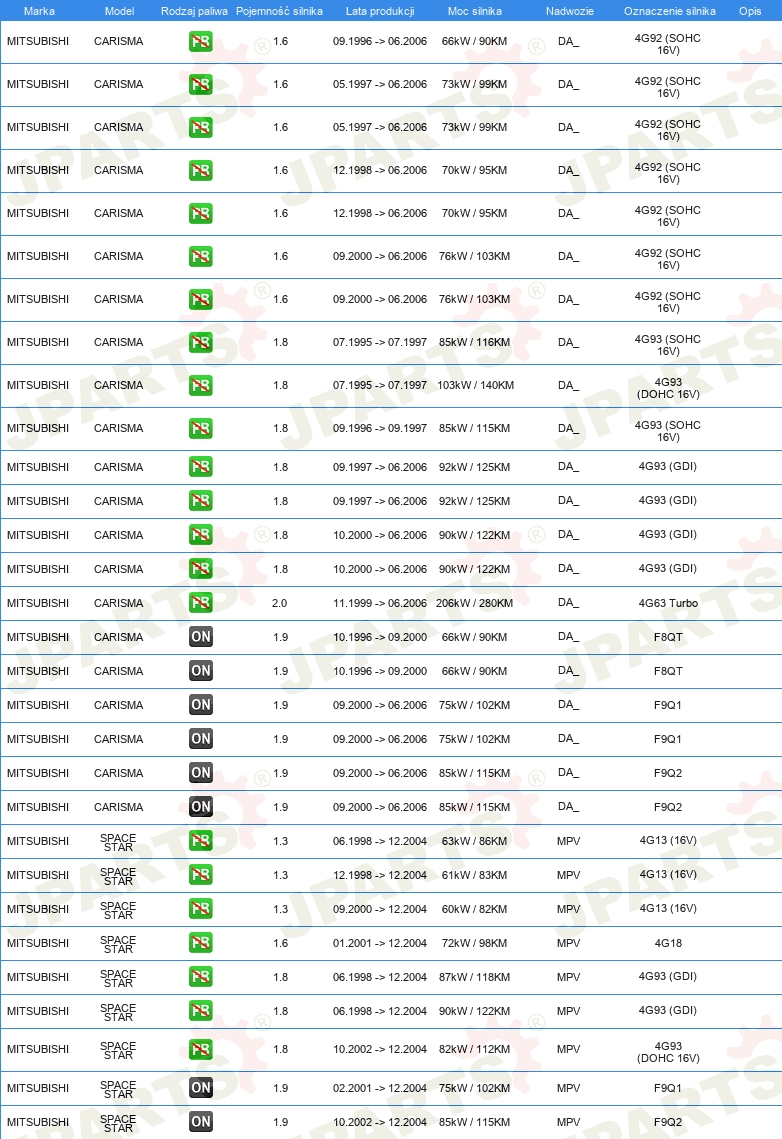Click the Moc silnika column header
782x1139 pixels.
[x=475, y=11]
